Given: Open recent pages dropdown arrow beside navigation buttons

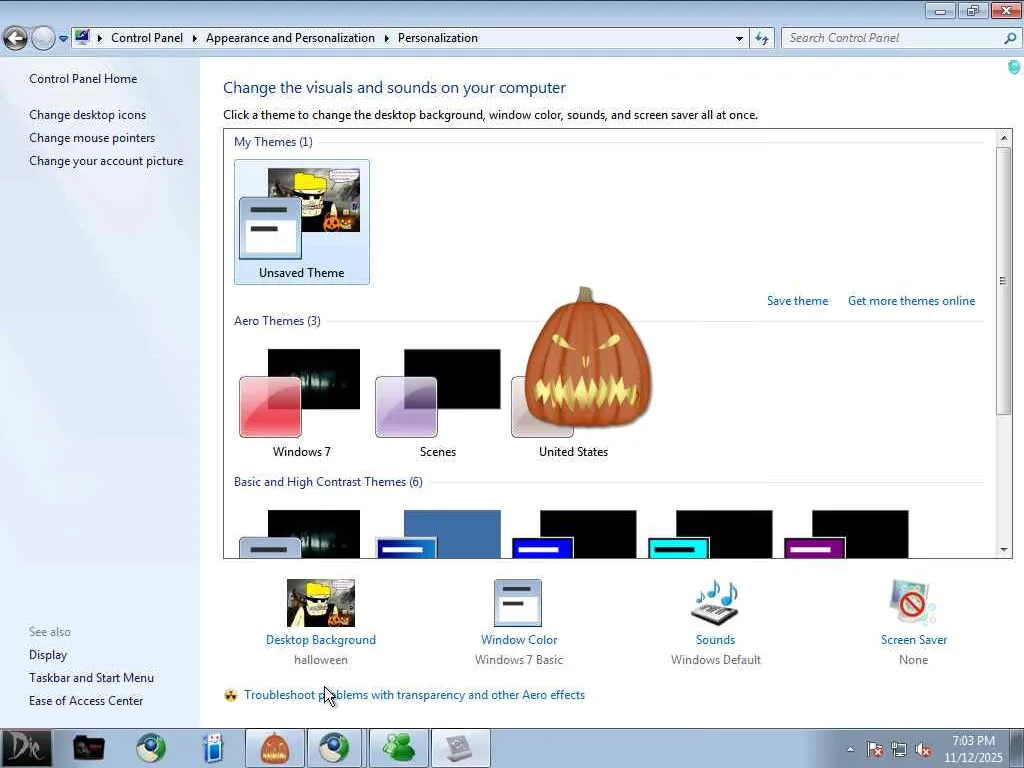Looking at the screenshot, I should point(63,39).
